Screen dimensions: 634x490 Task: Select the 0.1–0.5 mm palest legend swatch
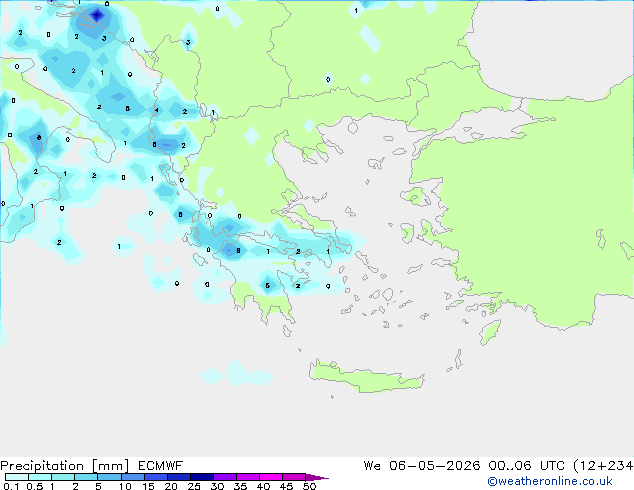pyautogui.click(x=17, y=477)
